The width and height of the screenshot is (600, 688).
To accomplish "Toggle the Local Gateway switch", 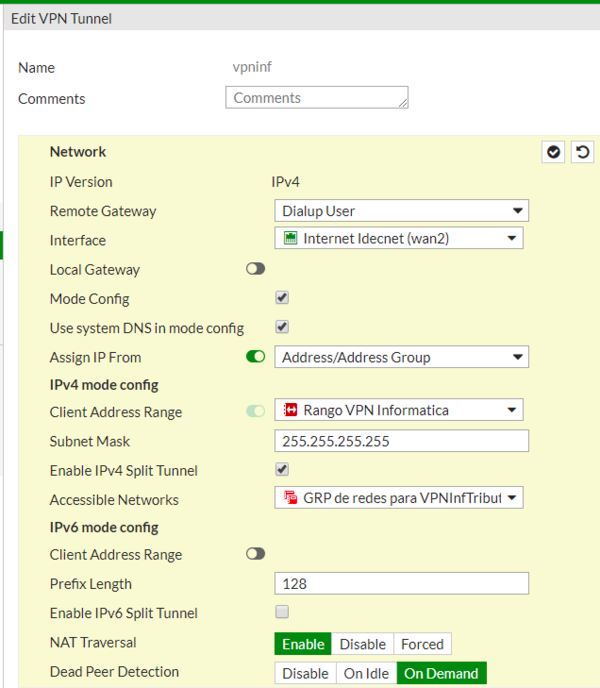I will [256, 269].
